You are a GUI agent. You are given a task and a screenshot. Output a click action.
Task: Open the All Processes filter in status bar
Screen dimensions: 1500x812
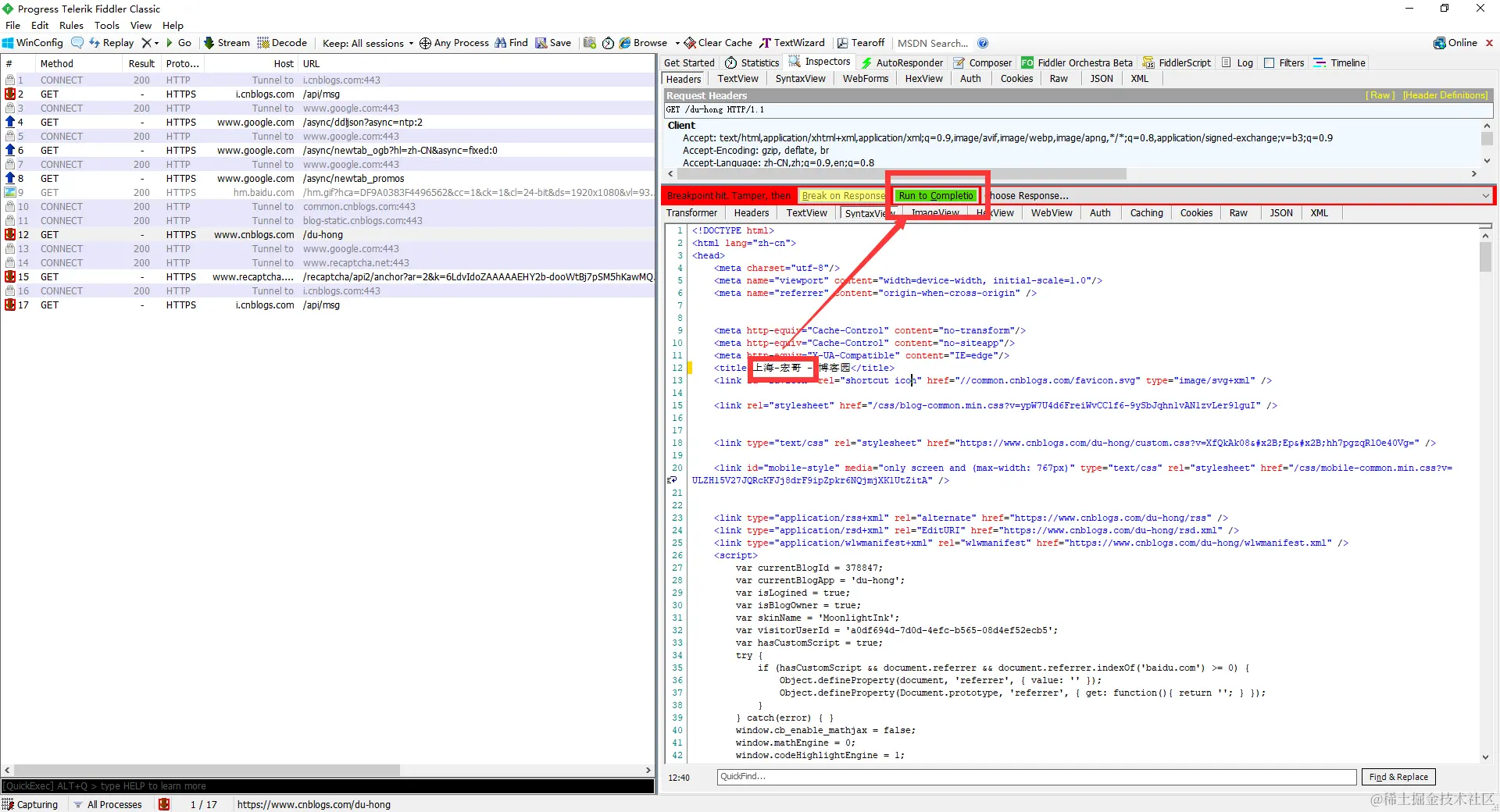108,804
